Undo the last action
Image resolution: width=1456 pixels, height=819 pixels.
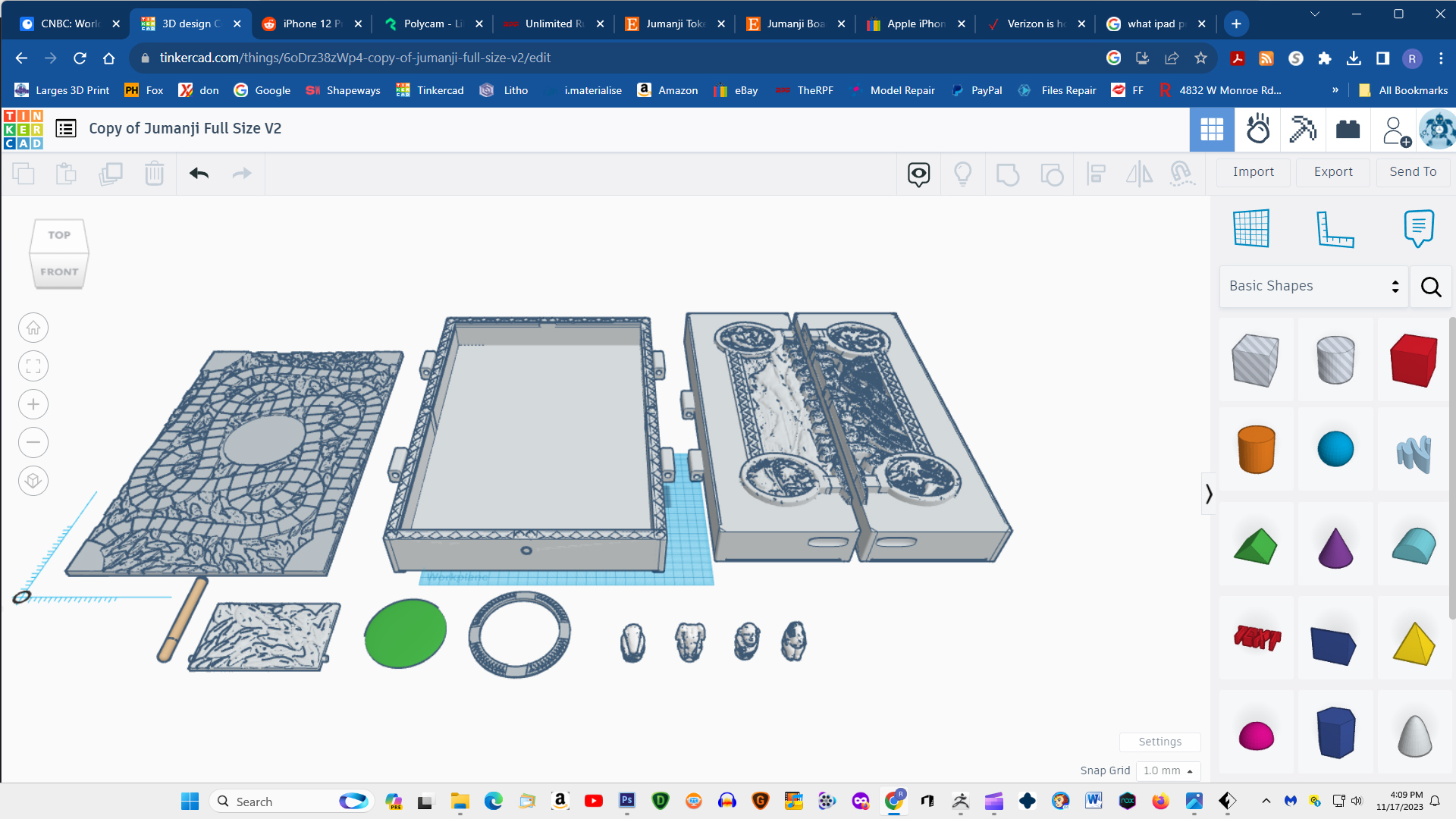tap(199, 174)
